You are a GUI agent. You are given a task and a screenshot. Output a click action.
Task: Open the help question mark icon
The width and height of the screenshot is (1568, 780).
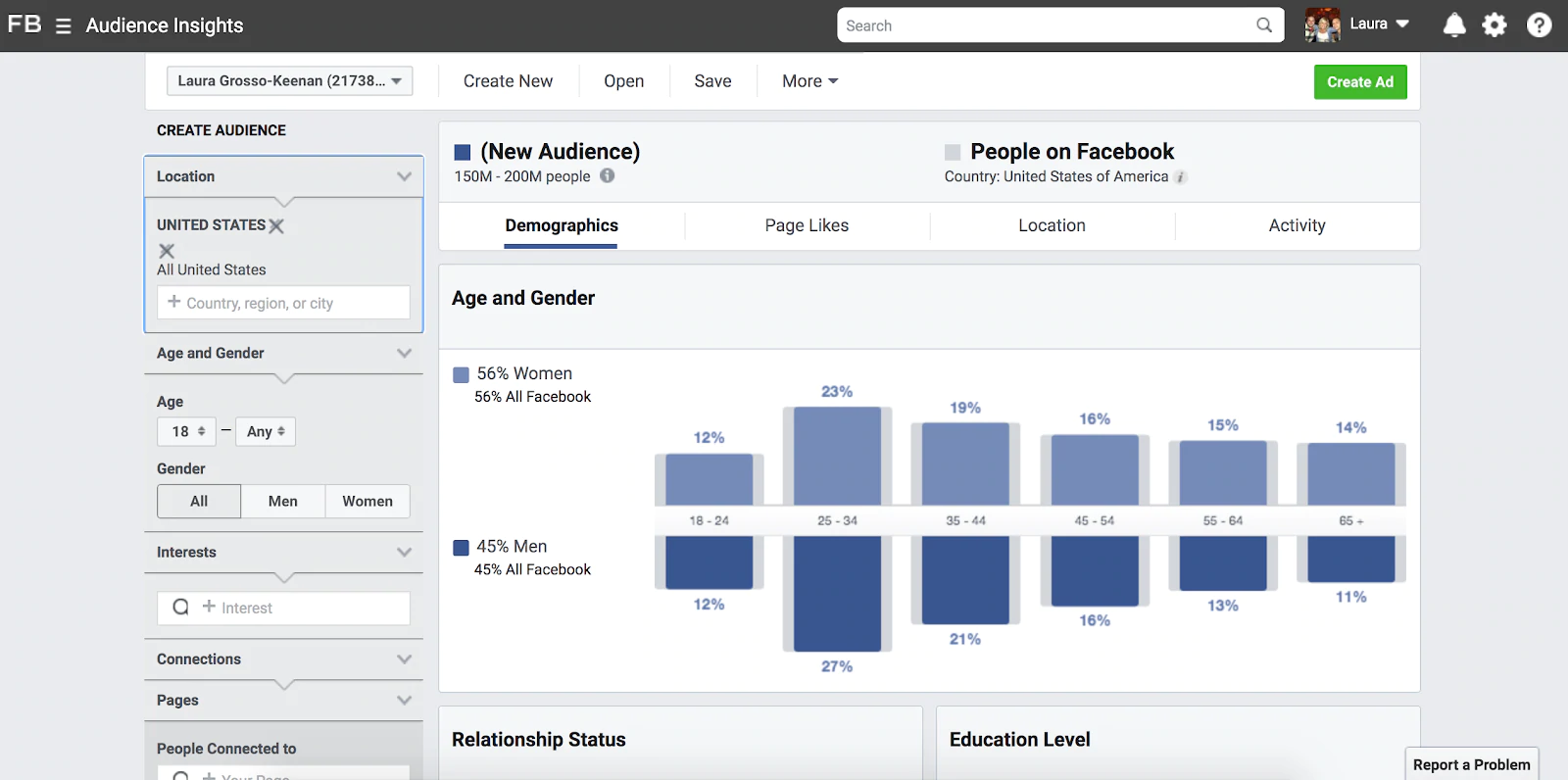pyautogui.click(x=1540, y=25)
